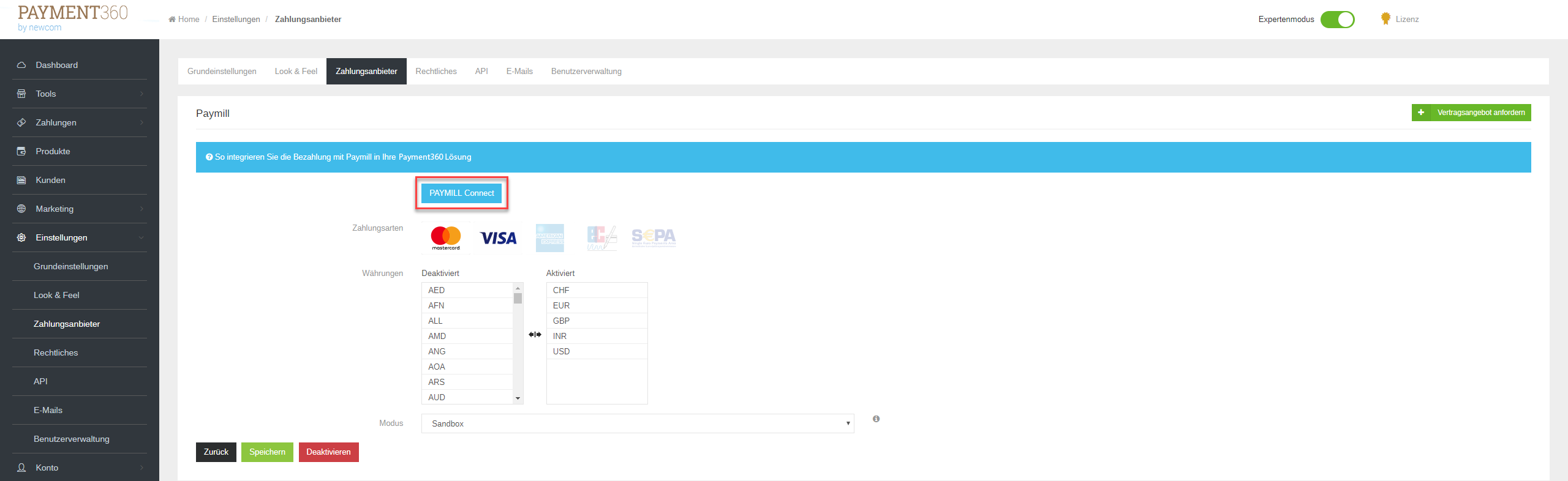Viewport: 1568px width, 481px height.
Task: Click the Mastercard payment method logo
Action: coord(445,237)
